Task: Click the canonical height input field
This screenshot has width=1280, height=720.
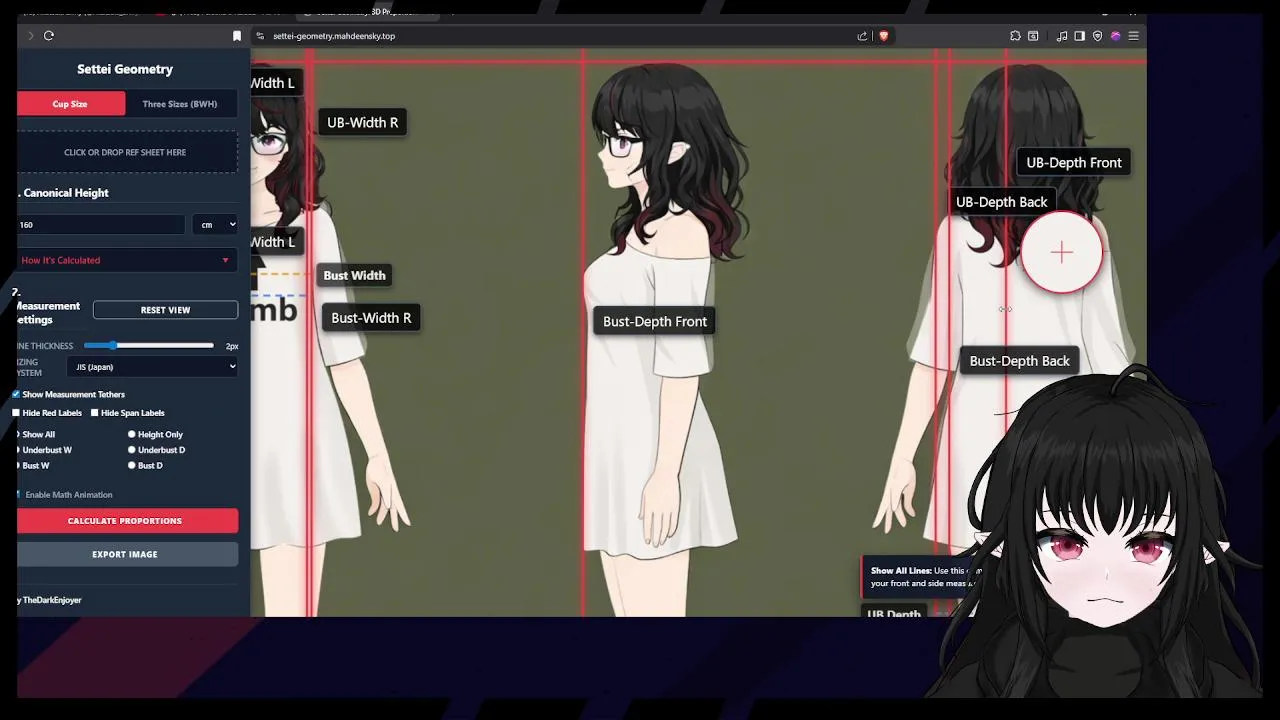Action: 100,224
